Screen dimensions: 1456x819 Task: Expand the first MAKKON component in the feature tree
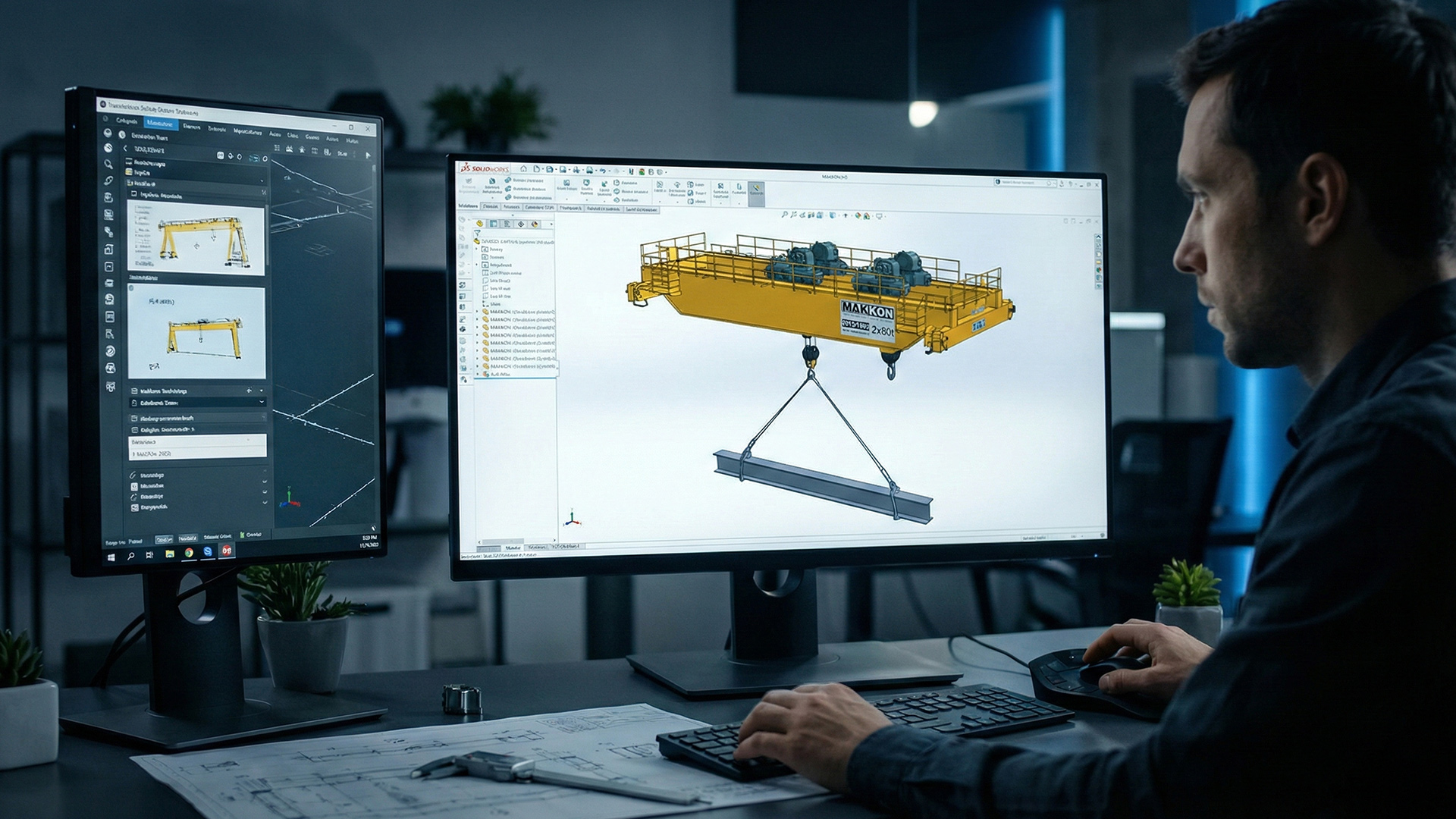tap(477, 312)
